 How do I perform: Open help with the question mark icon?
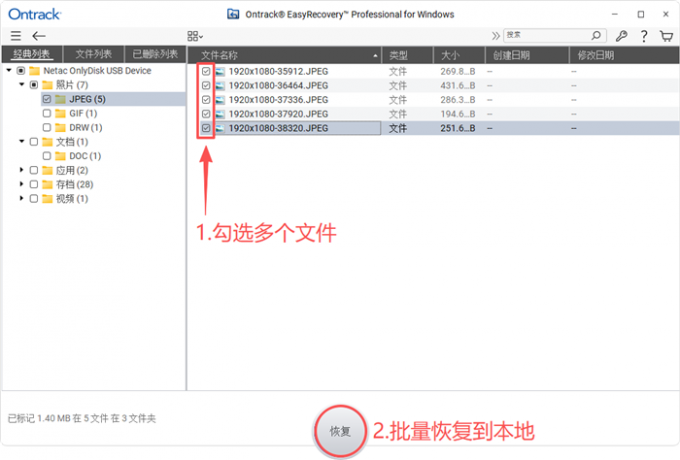[644, 36]
